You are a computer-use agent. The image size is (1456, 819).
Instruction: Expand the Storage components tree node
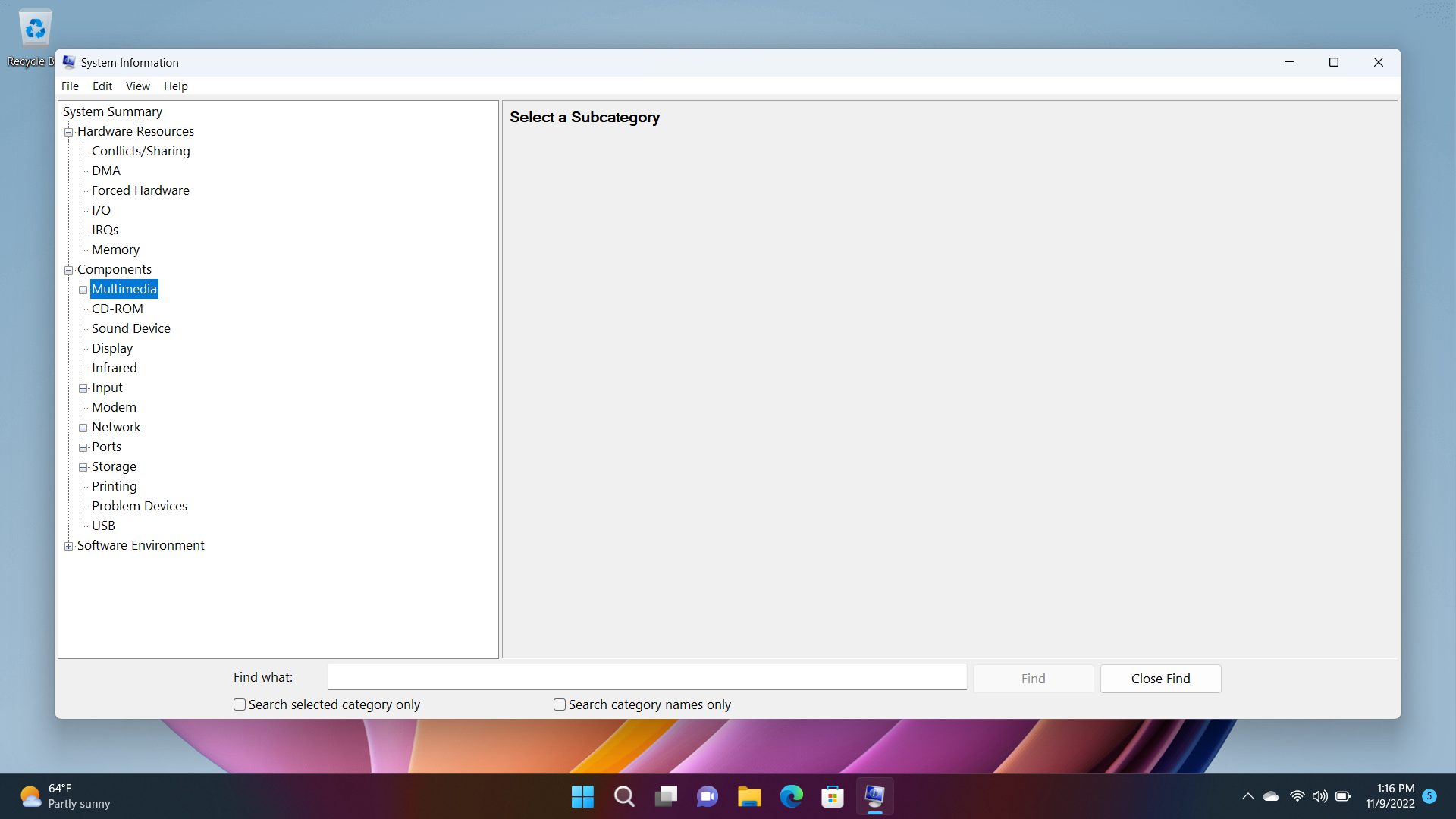84,466
